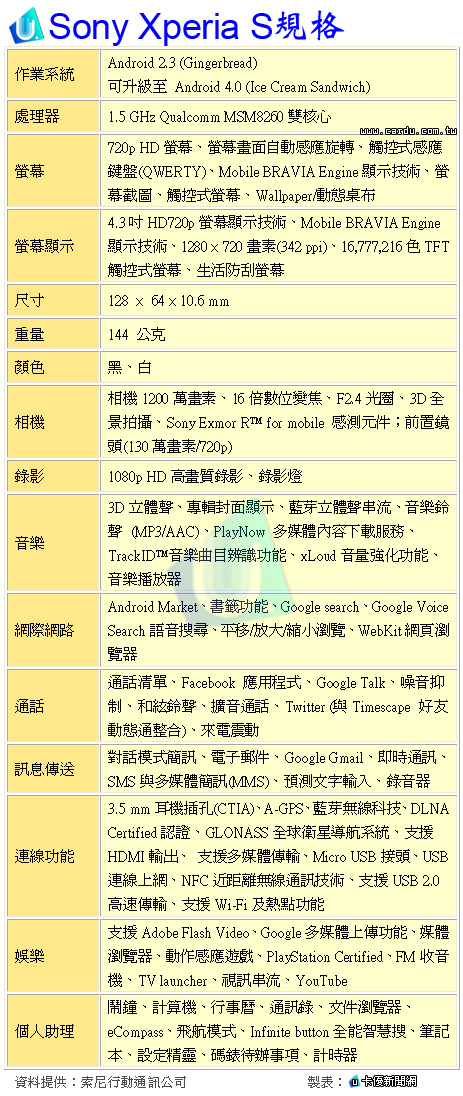Image resolution: width=463 pixels, height=1096 pixels.
Task: Click 'Micro USB 接頭' text
Action: pyautogui.click(x=361, y=857)
